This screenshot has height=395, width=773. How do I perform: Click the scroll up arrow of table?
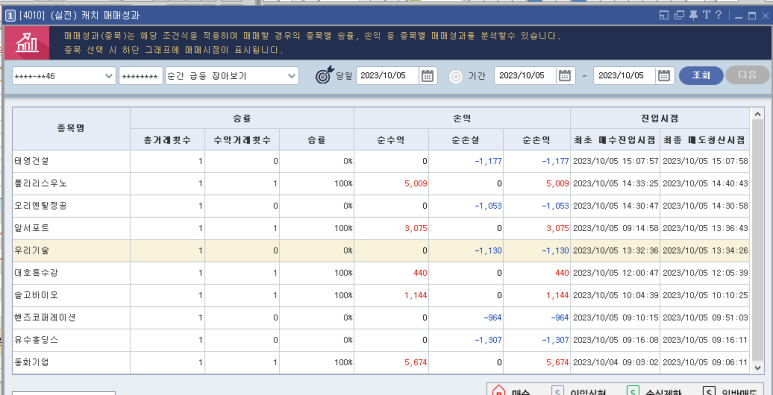(x=757, y=114)
